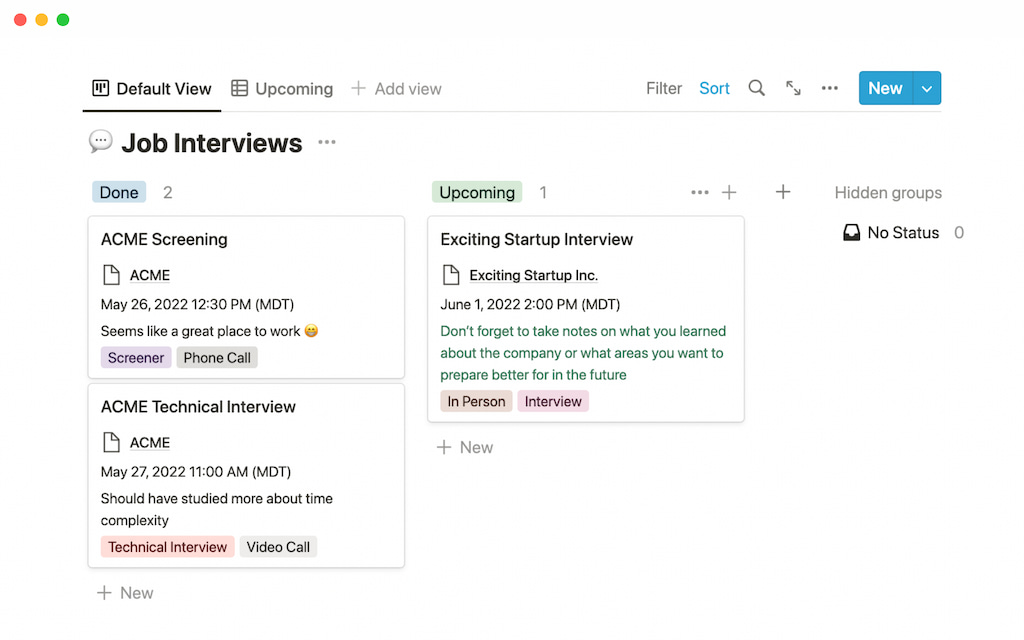The width and height of the screenshot is (1024, 640).
Task: Open the New button's dropdown chevron
Action: (x=926, y=88)
